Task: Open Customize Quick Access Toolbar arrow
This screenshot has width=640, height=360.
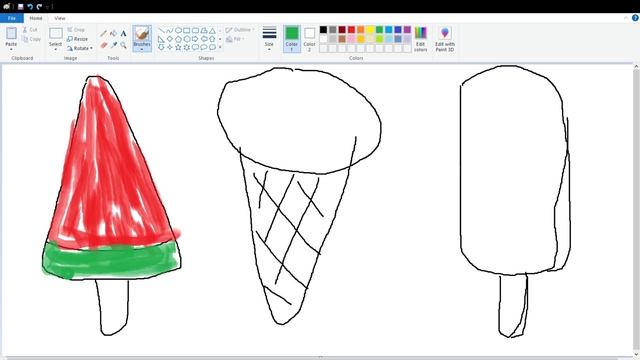Action: pos(47,7)
